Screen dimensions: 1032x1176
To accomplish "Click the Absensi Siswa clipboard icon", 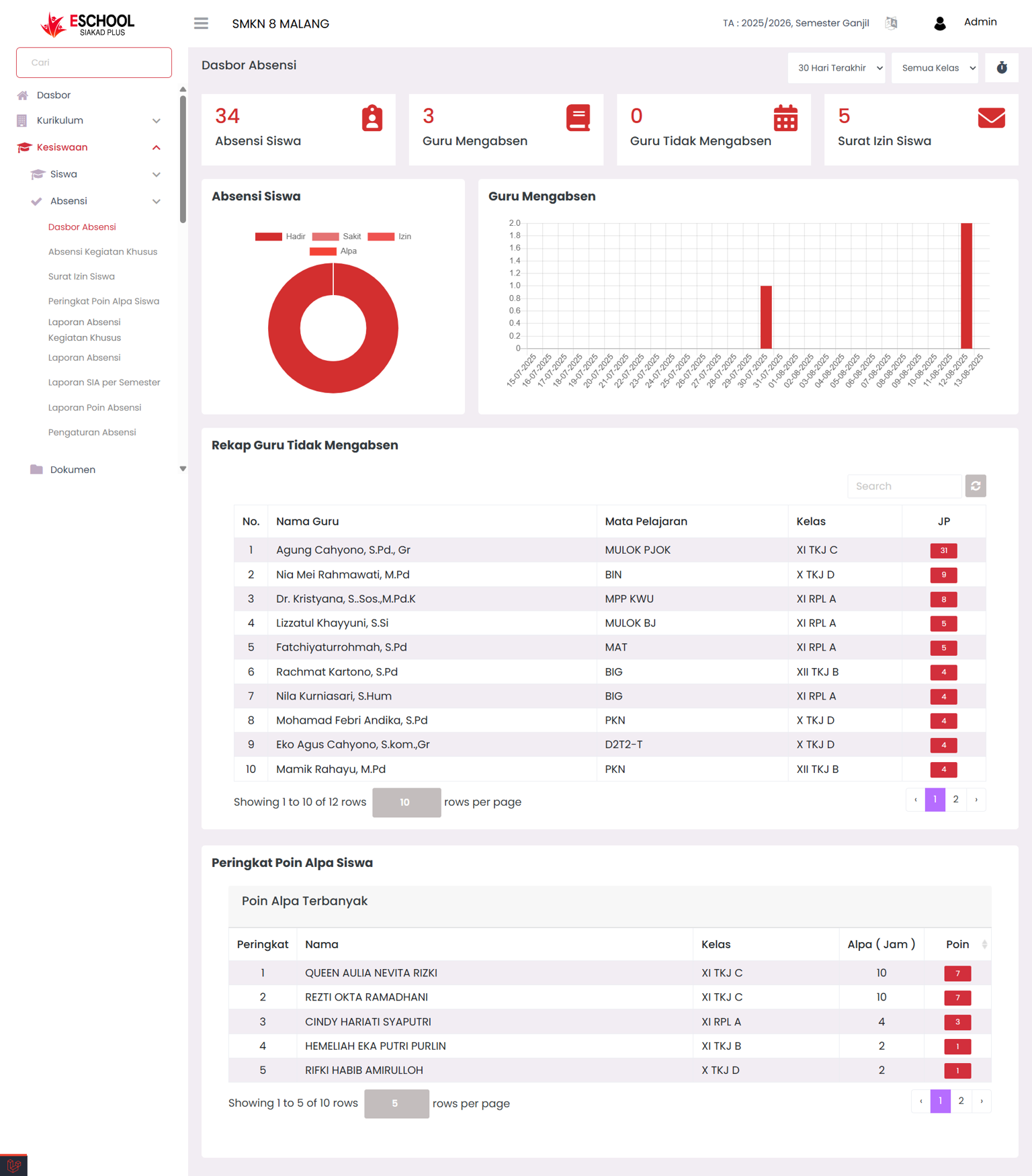I will pyautogui.click(x=372, y=118).
